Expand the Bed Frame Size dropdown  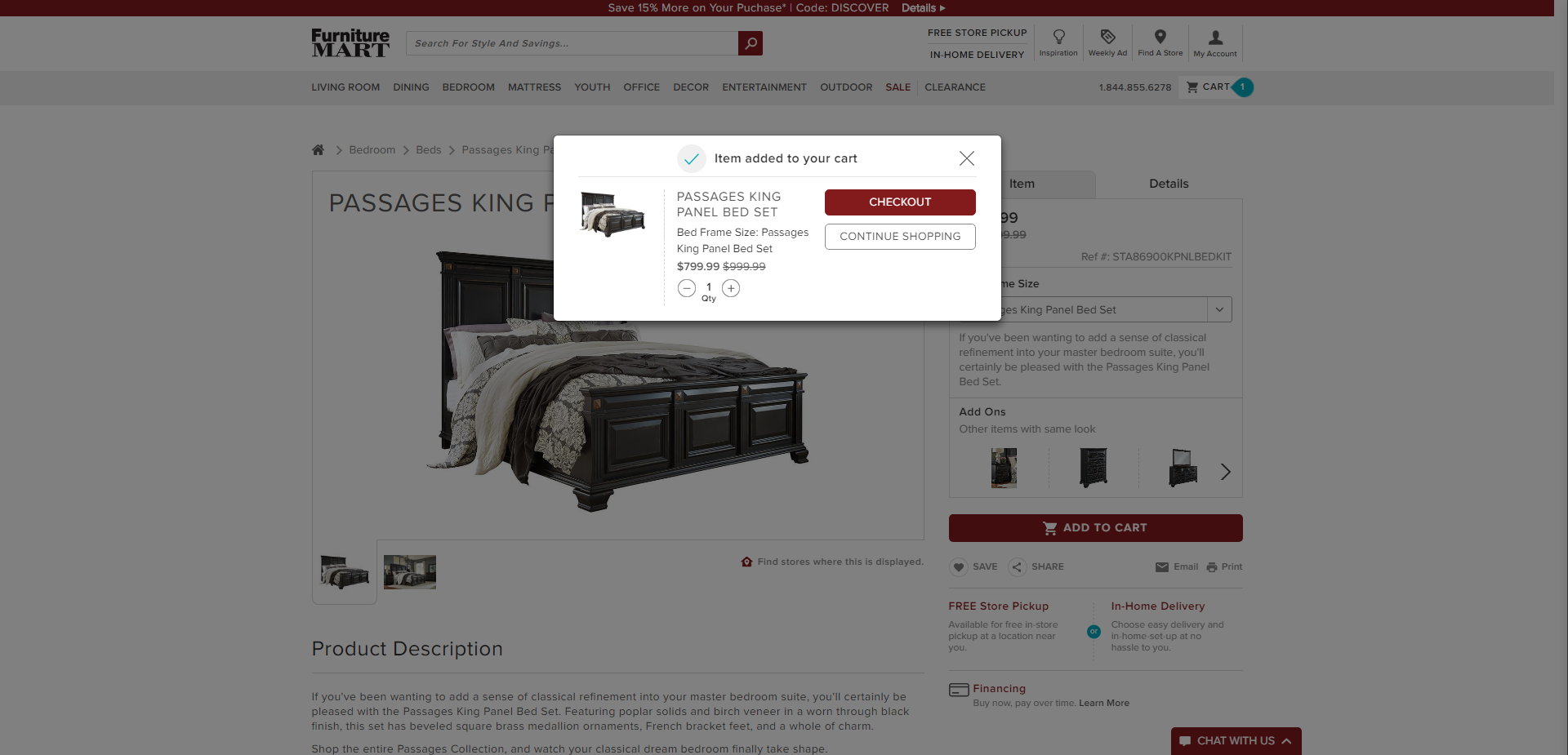(x=1219, y=310)
